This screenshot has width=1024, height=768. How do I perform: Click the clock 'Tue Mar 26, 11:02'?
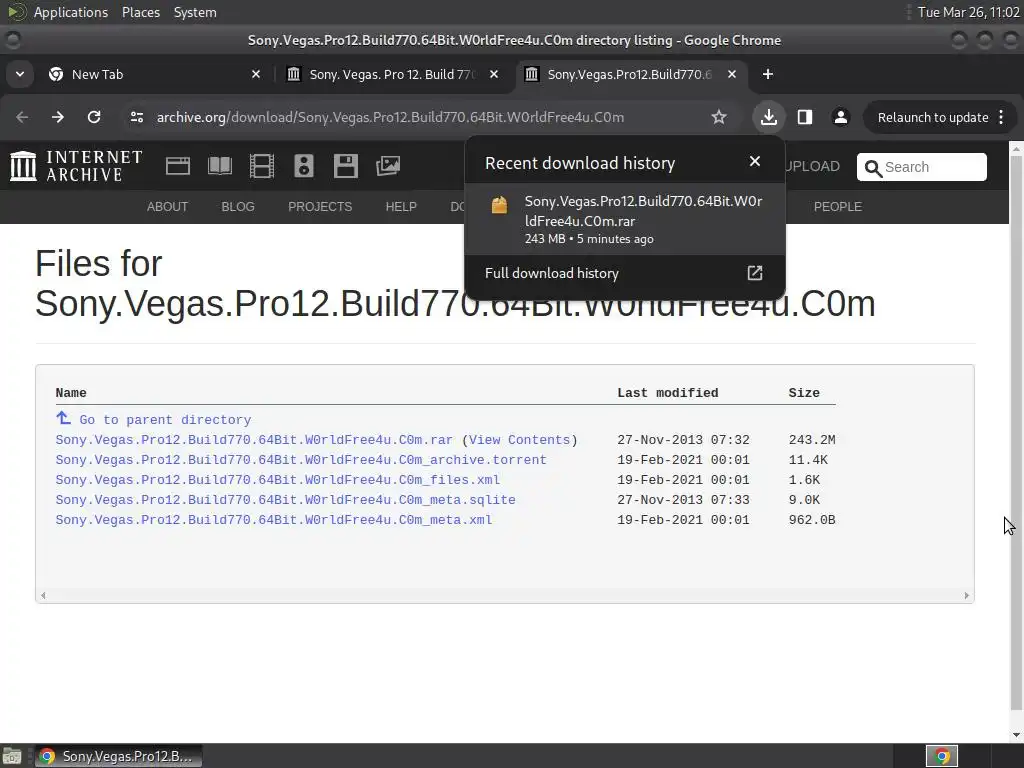(x=968, y=12)
